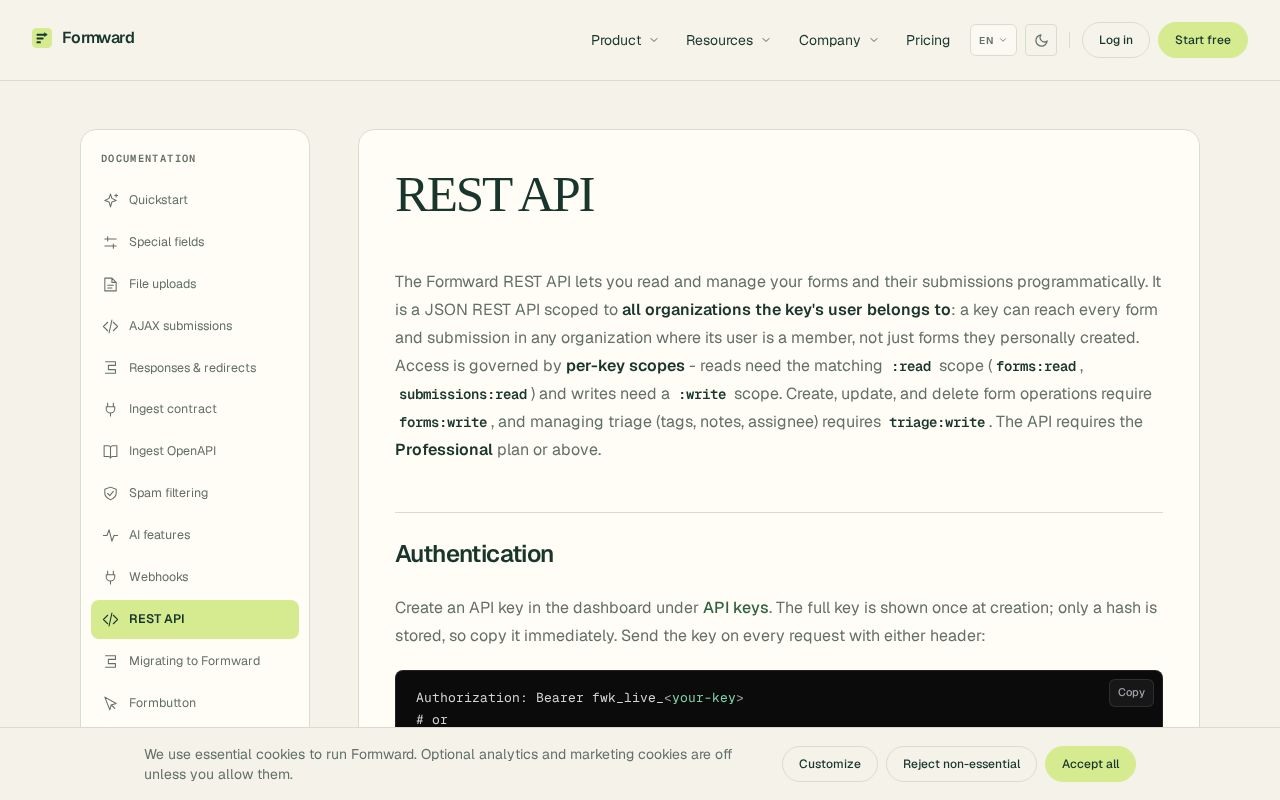Open AI features docs entry
Viewport: 1280px width, 800px height.
195,535
